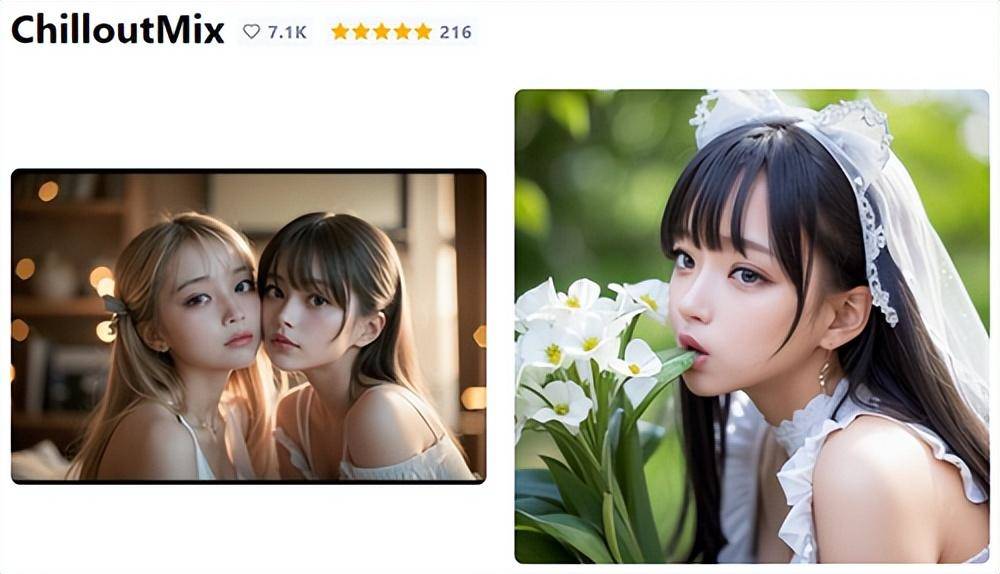Open the girl-with-flowers portrait preview image

(752, 326)
